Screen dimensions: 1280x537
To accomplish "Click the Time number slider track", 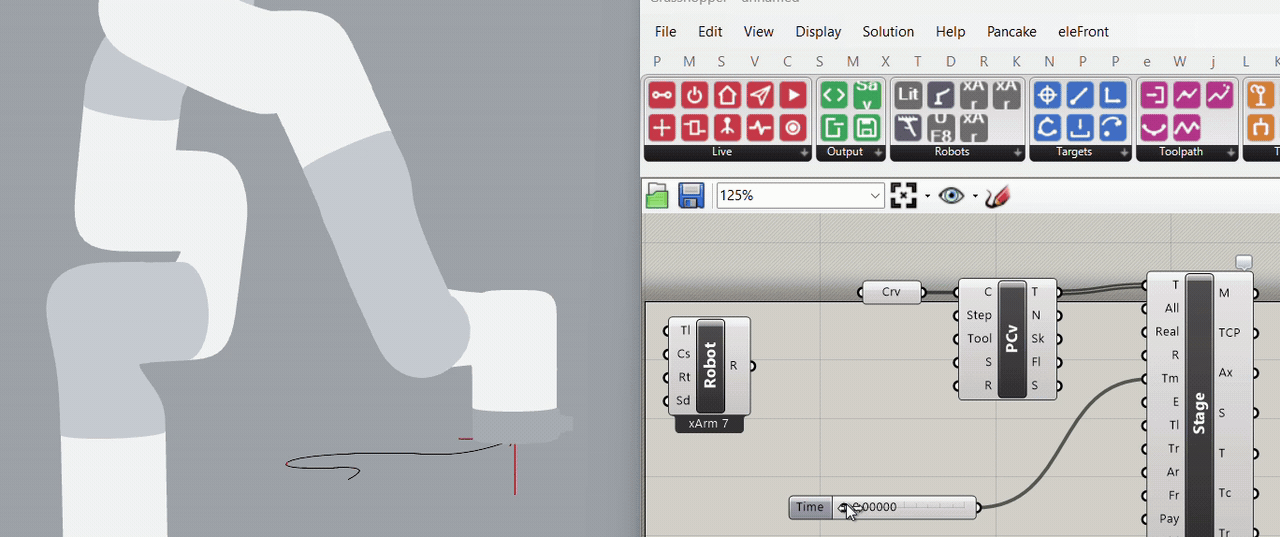I will tap(904, 507).
